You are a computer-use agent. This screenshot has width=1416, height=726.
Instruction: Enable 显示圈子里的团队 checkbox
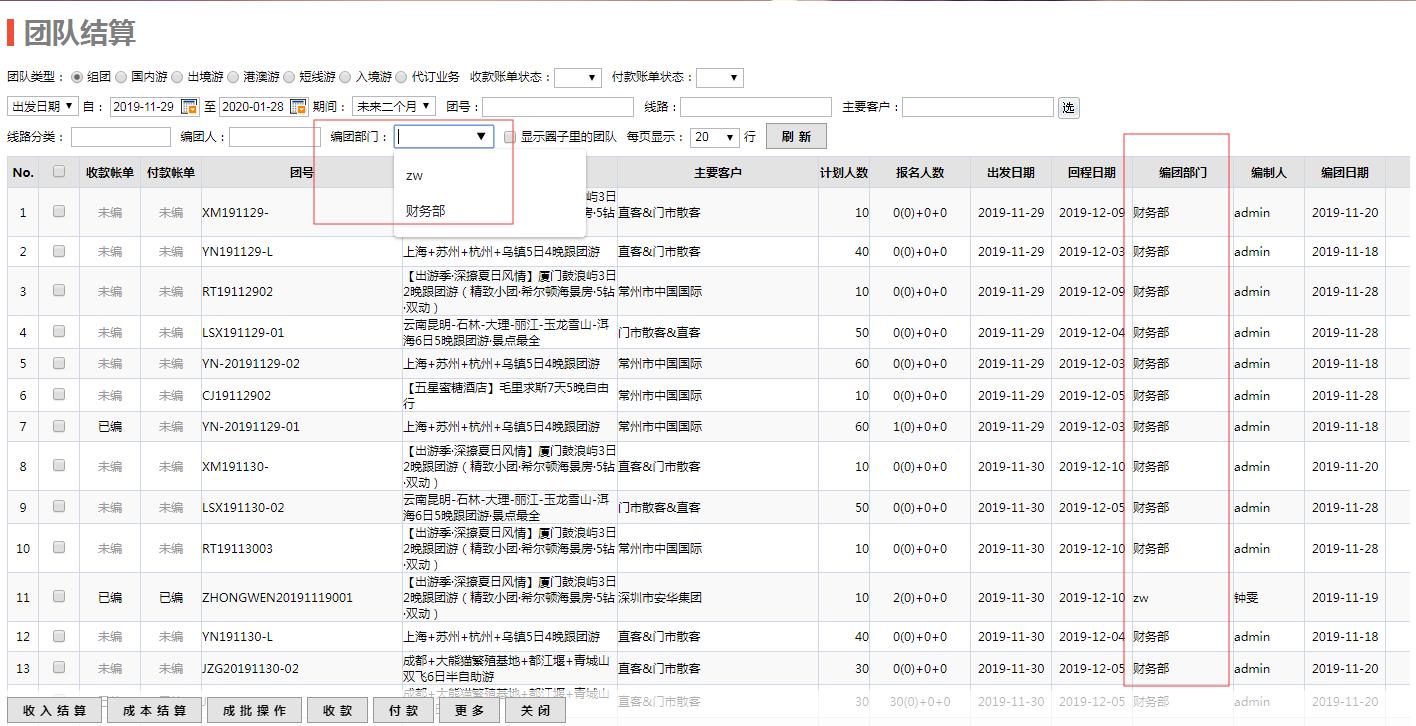pos(510,137)
